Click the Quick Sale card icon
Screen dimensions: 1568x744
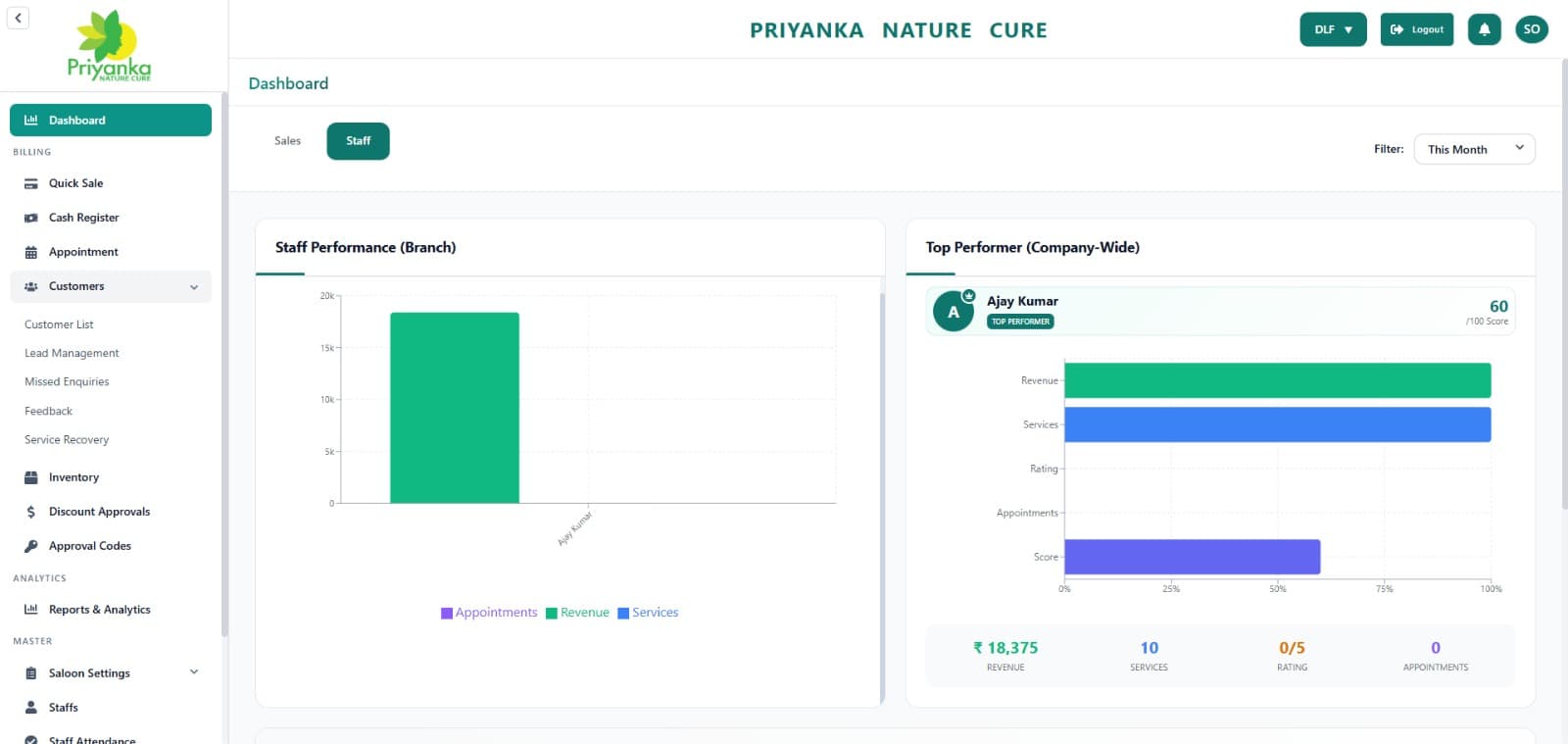31,183
